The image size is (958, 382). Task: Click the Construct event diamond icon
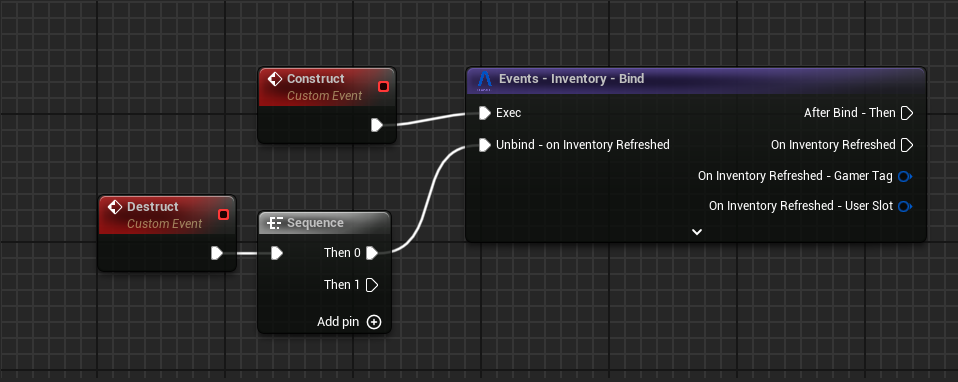(275, 79)
